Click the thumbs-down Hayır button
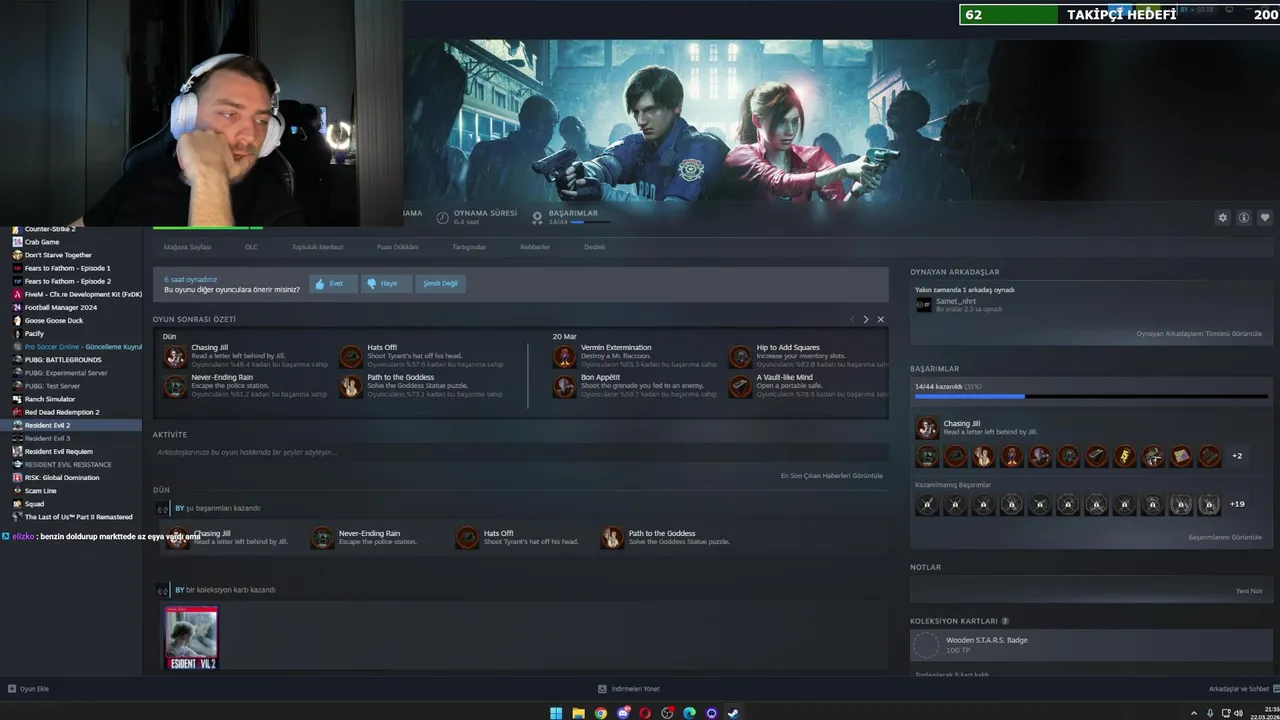1280x720 pixels. click(x=386, y=283)
